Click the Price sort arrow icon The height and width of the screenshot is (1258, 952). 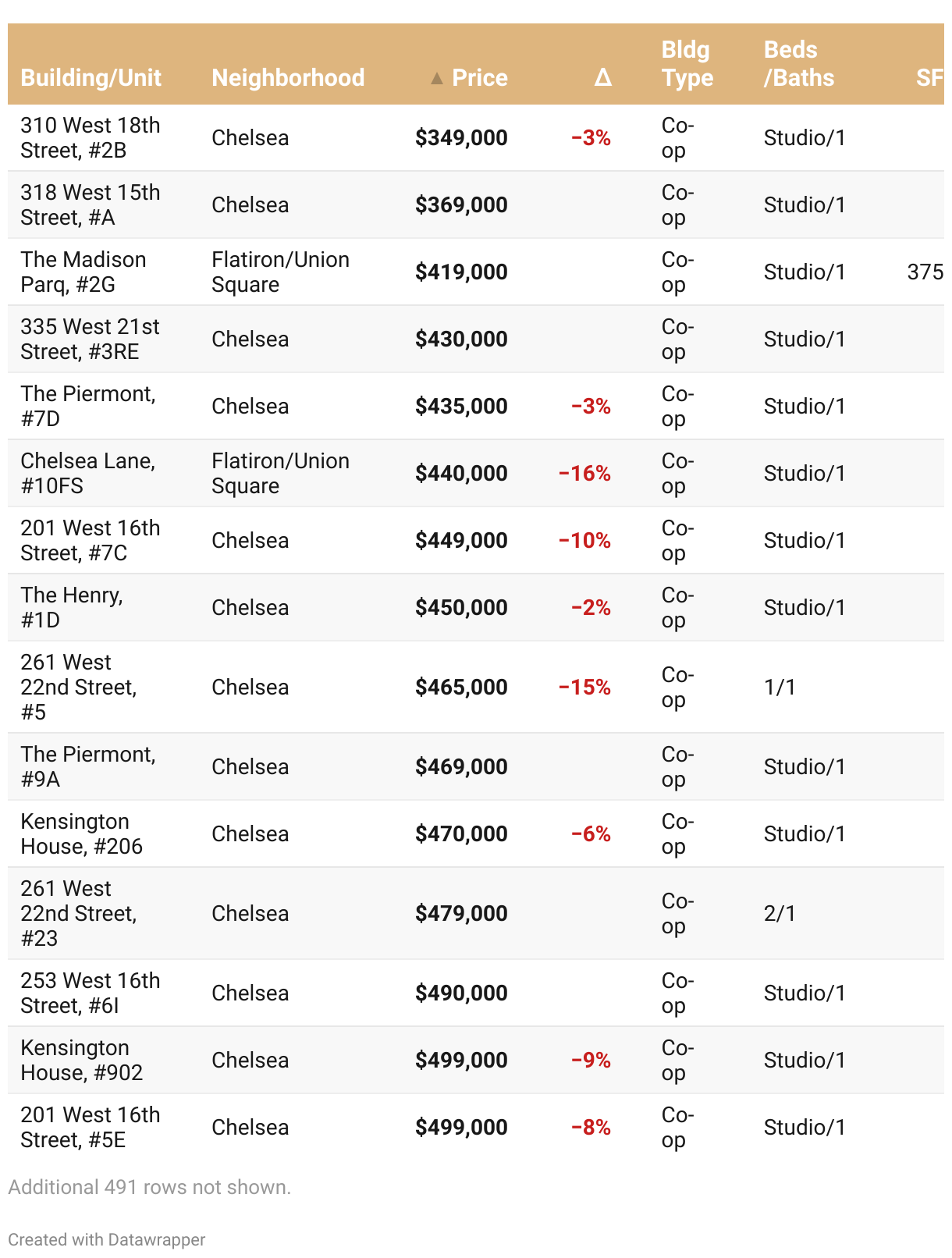(x=437, y=78)
